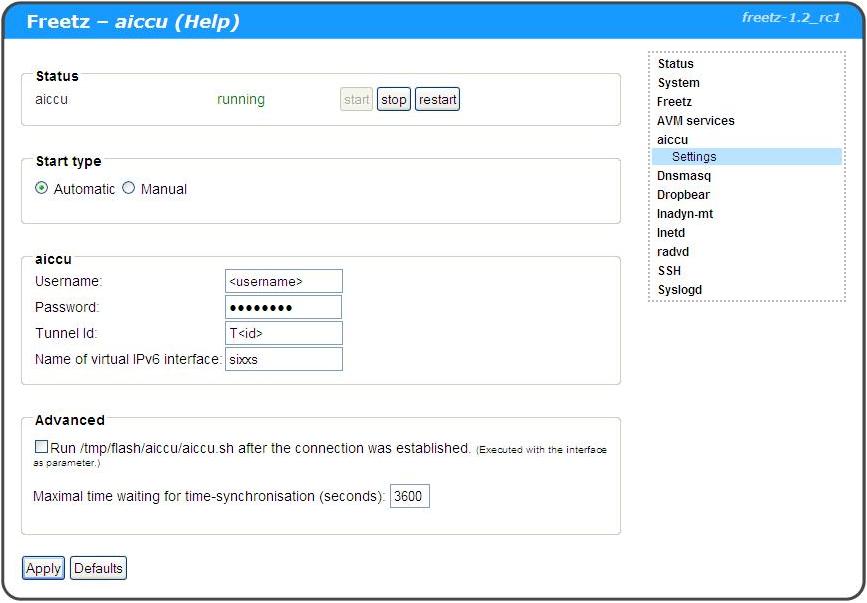The image size is (867, 603).
Task: Click the maximal wait time seconds field
Action: coord(410,496)
